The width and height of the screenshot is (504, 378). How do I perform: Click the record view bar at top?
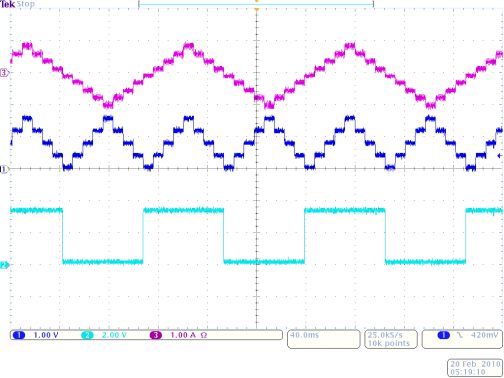tap(256, 4)
